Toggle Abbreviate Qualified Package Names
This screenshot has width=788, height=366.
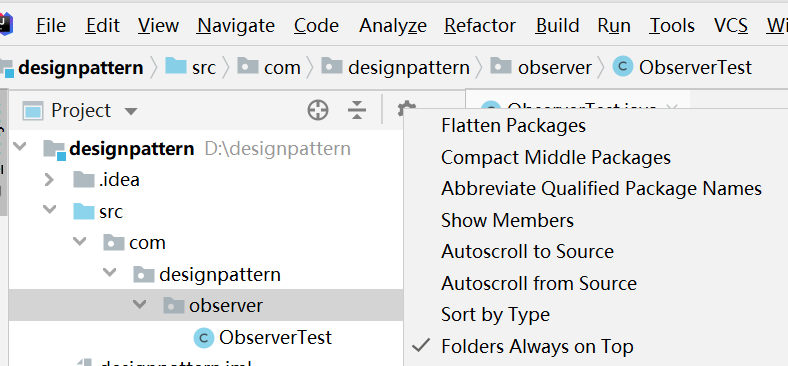(602, 189)
